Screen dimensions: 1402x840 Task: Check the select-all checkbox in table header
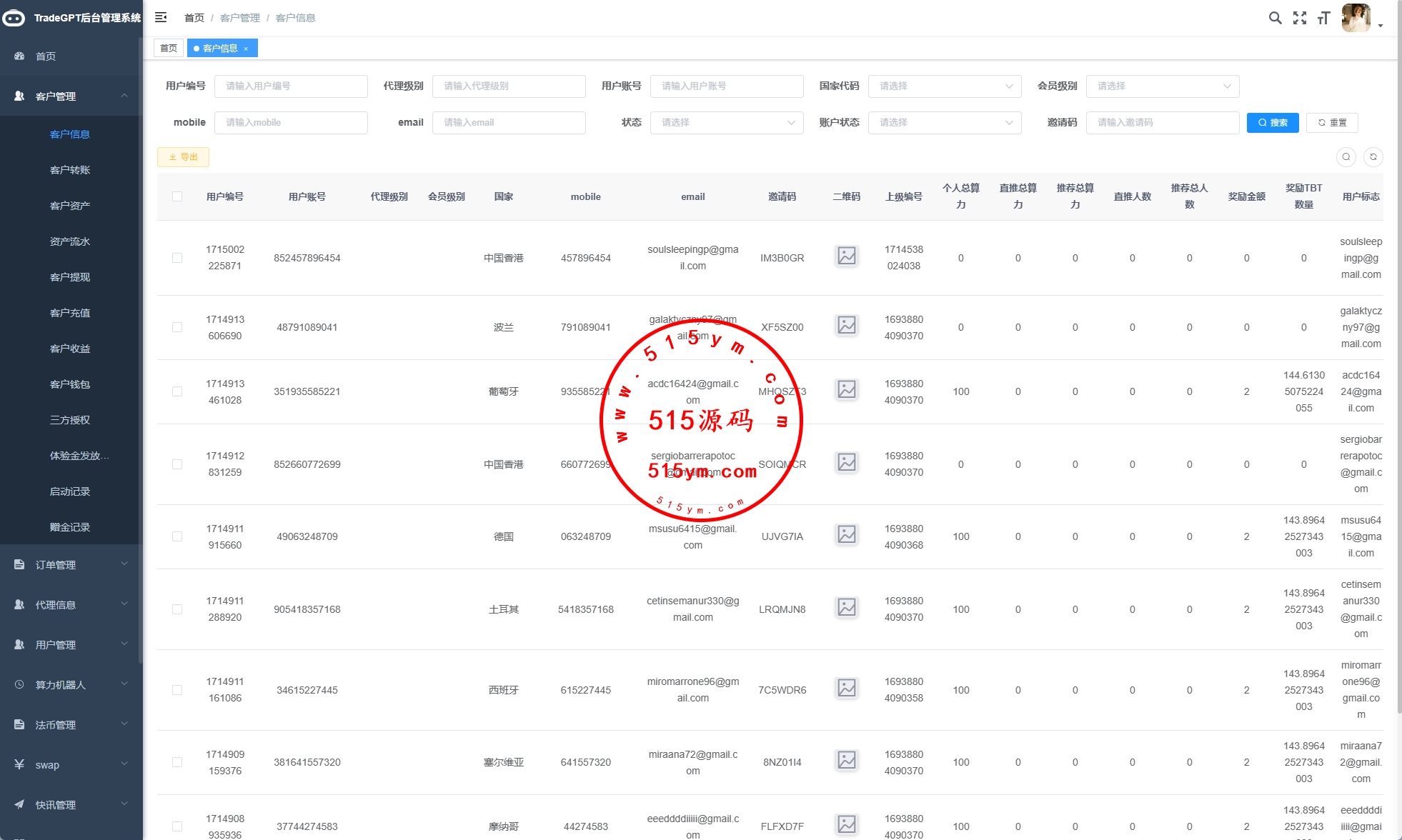pyautogui.click(x=177, y=196)
